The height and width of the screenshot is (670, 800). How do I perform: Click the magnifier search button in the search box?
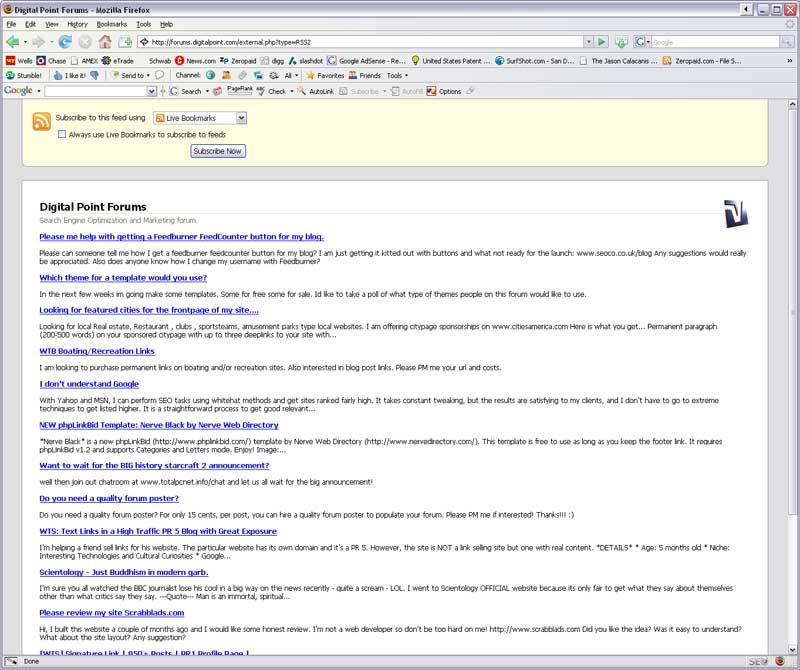pos(787,42)
